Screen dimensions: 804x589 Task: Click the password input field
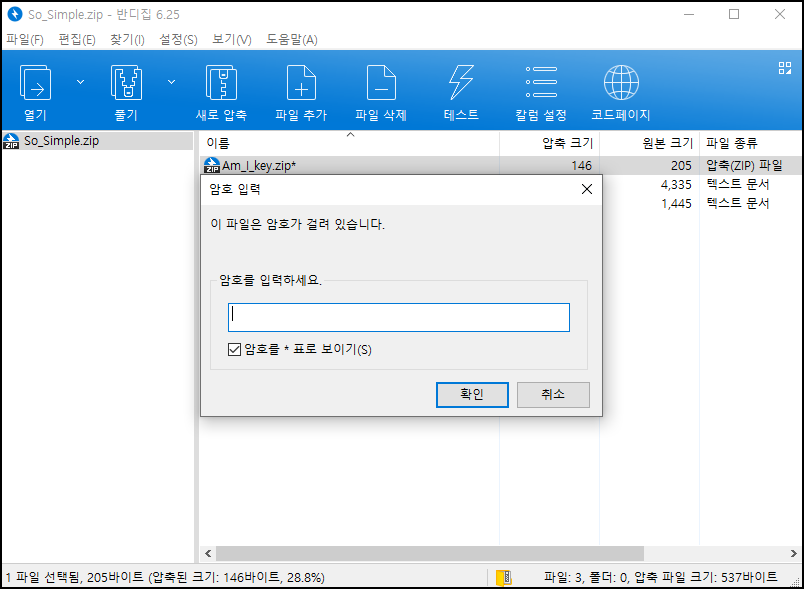pos(399,317)
